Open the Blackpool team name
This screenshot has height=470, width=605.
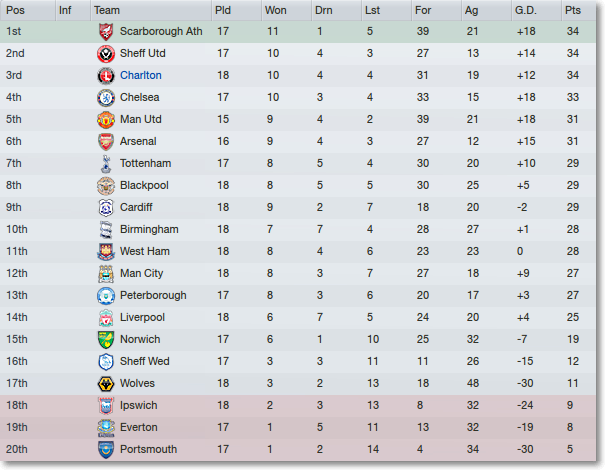click(x=144, y=185)
